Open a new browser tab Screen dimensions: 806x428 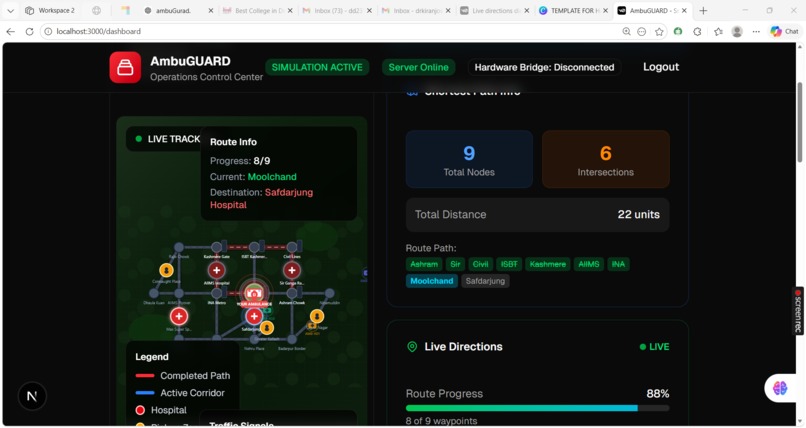click(703, 10)
